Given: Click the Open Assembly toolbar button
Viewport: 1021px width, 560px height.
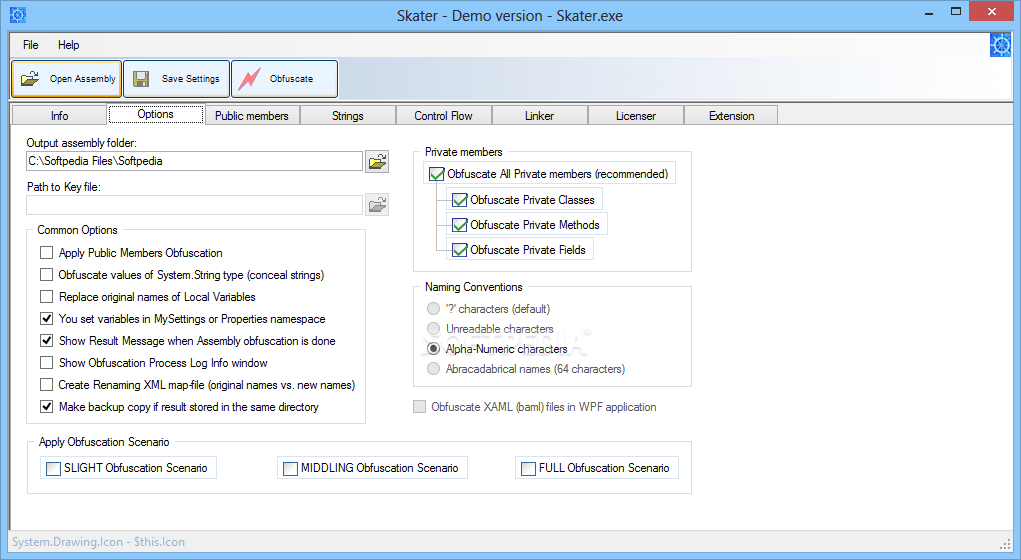Looking at the screenshot, I should (66, 79).
